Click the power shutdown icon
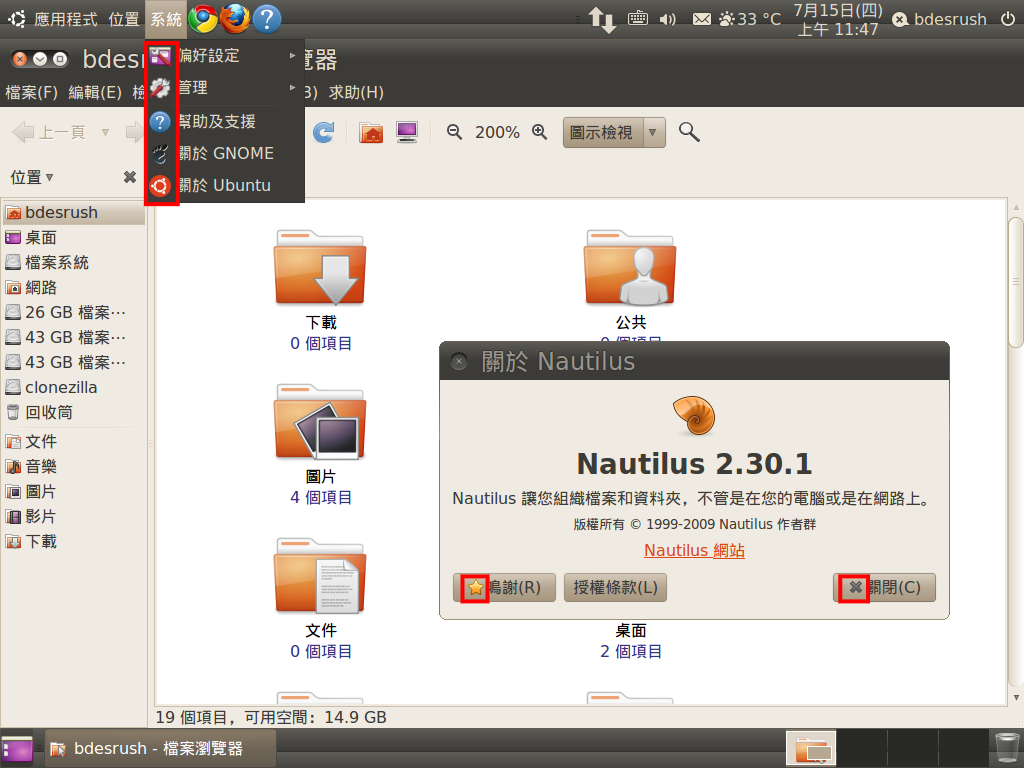Screen dimensions: 1024x768 pyautogui.click(x=1008, y=20)
